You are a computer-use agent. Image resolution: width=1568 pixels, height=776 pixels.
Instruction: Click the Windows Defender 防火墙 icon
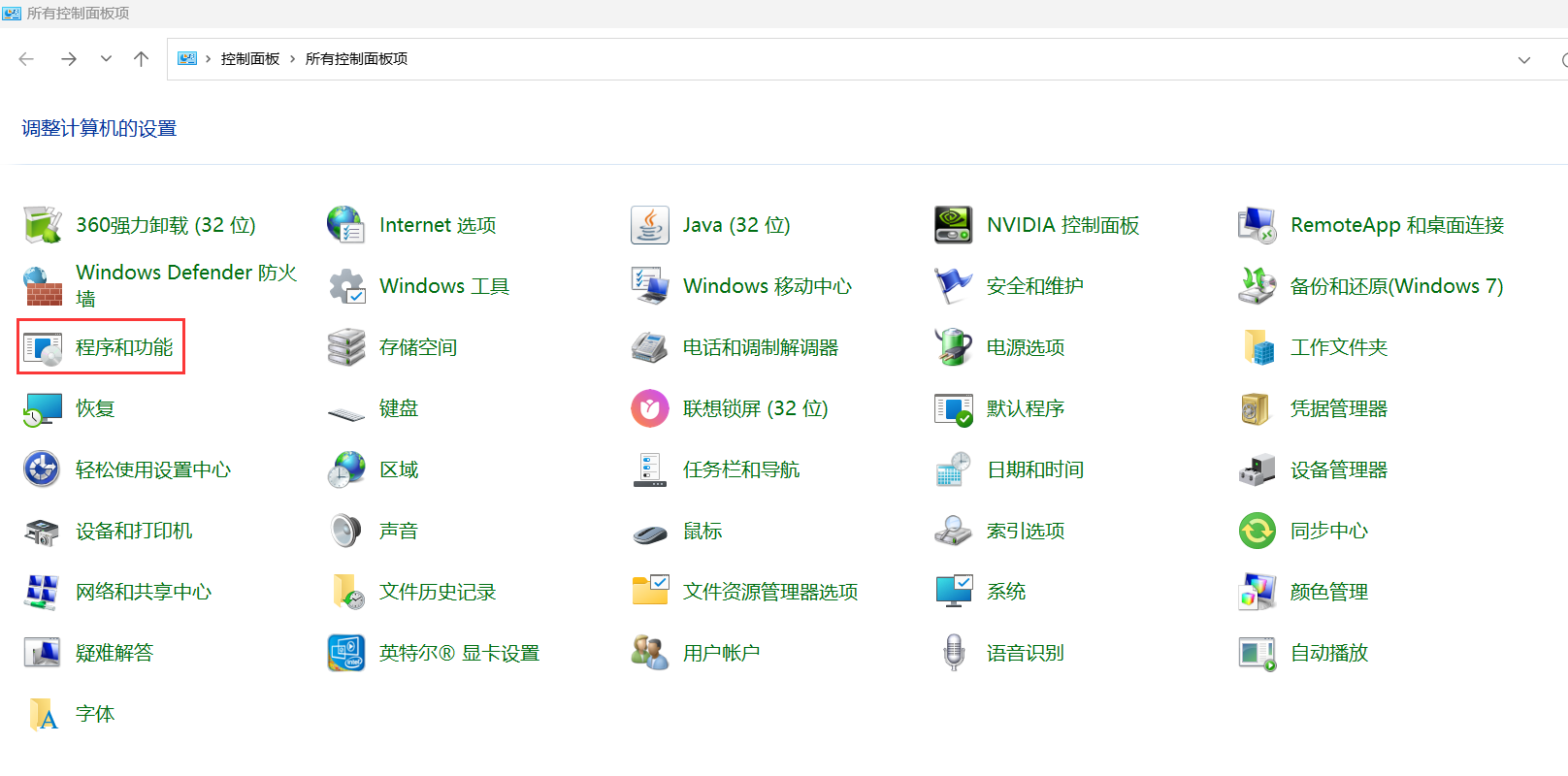(43, 286)
